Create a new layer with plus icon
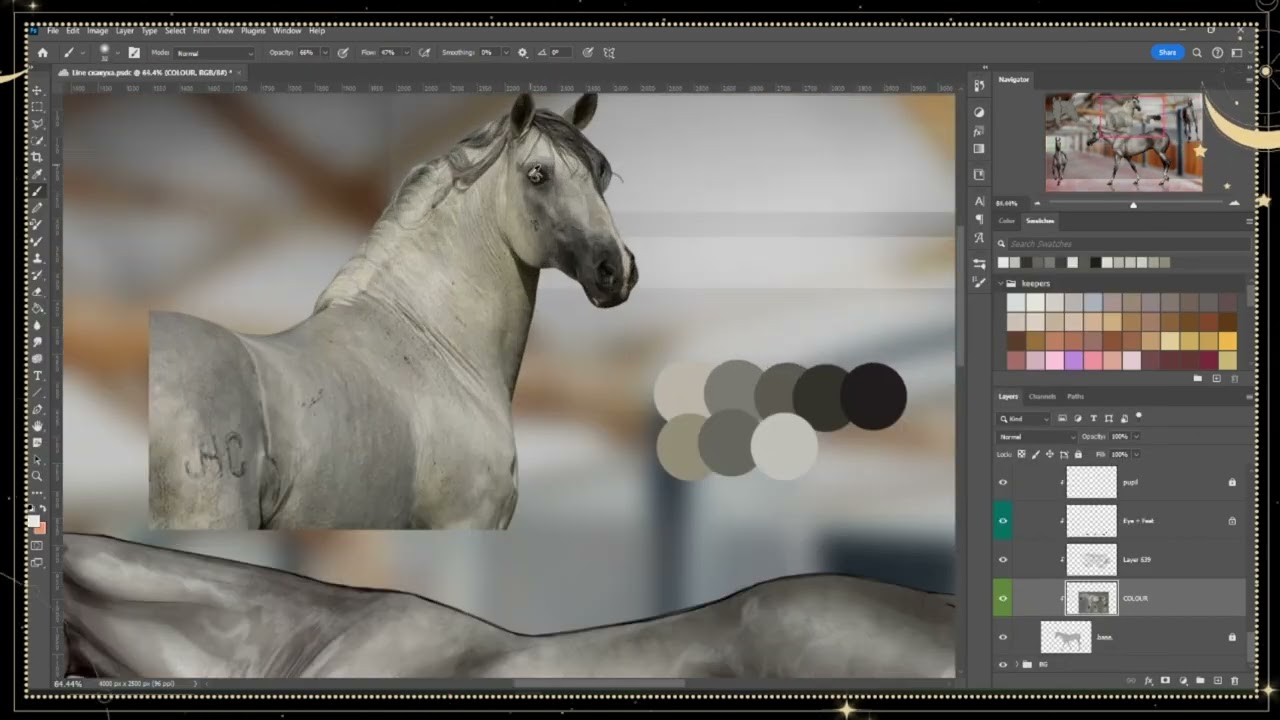Viewport: 1280px width, 720px height. tap(1217, 680)
